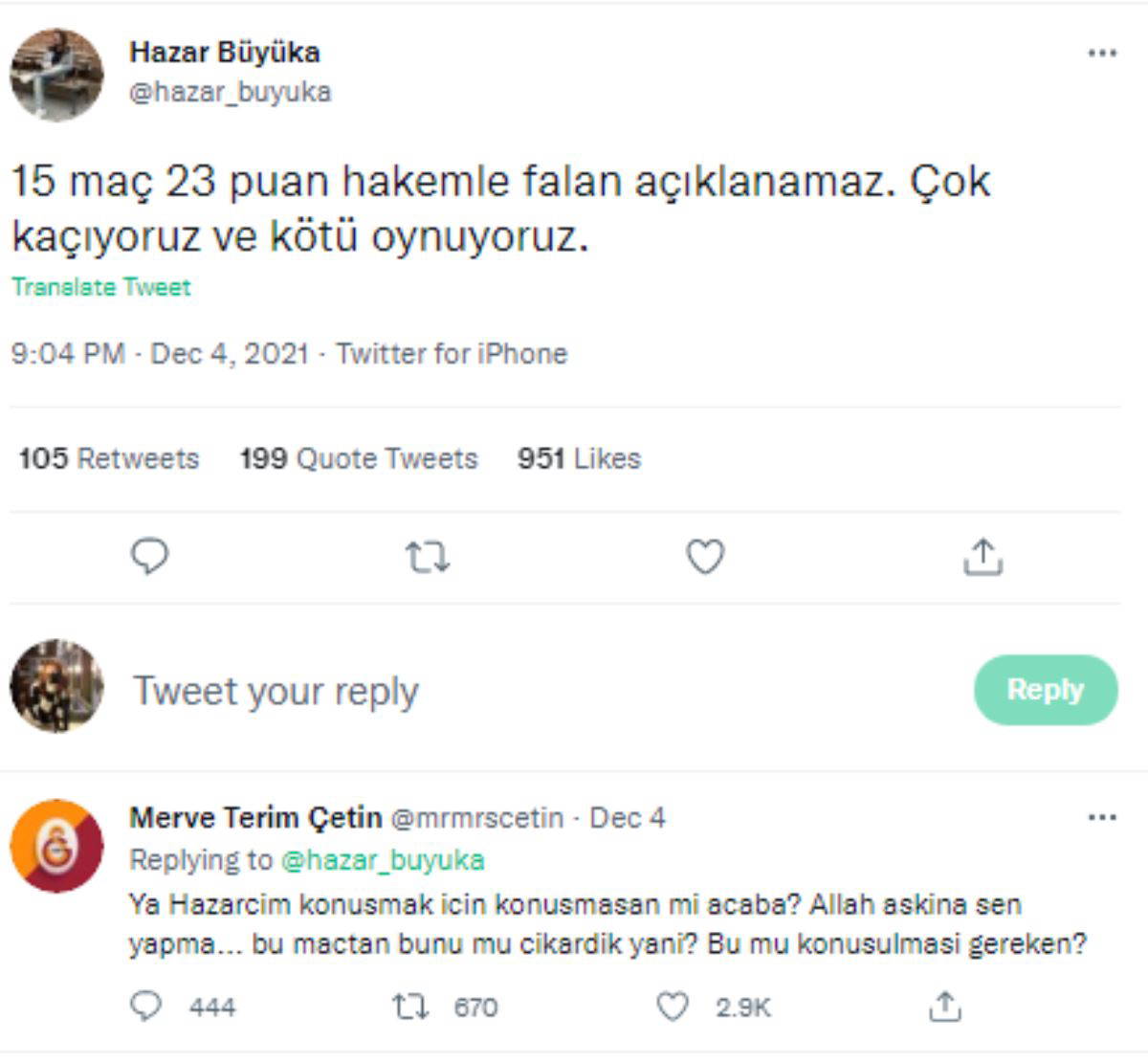Like Merve Terim Çetin's reply
This screenshot has height=1062, width=1148.
point(673,1007)
